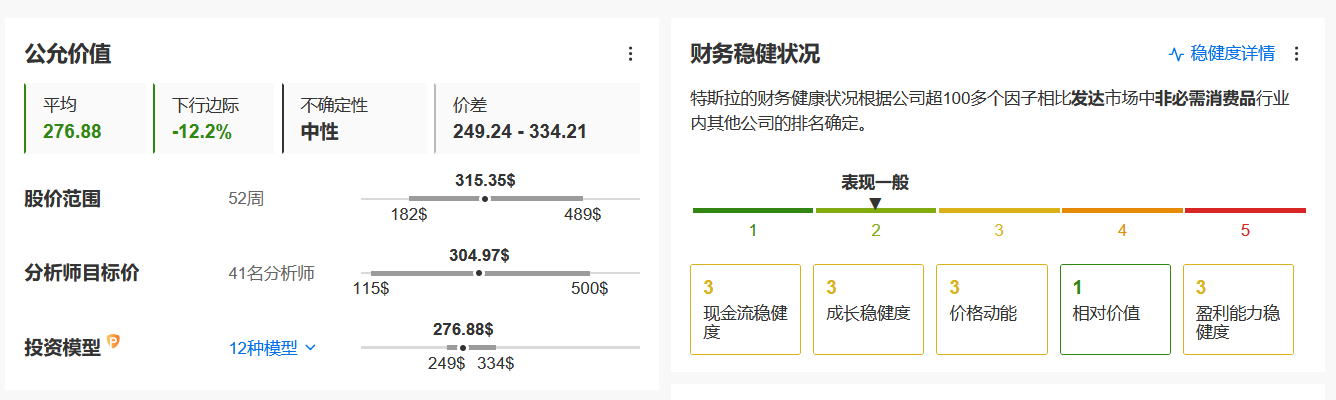
Task: Click the 52周 period label
Action: tap(246, 199)
